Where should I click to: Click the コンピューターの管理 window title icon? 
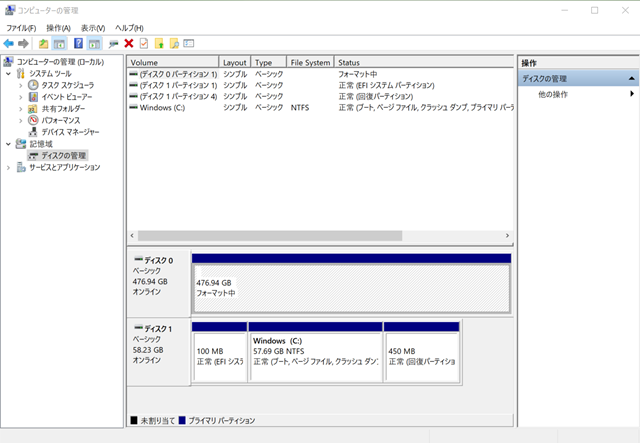[x=10, y=10]
